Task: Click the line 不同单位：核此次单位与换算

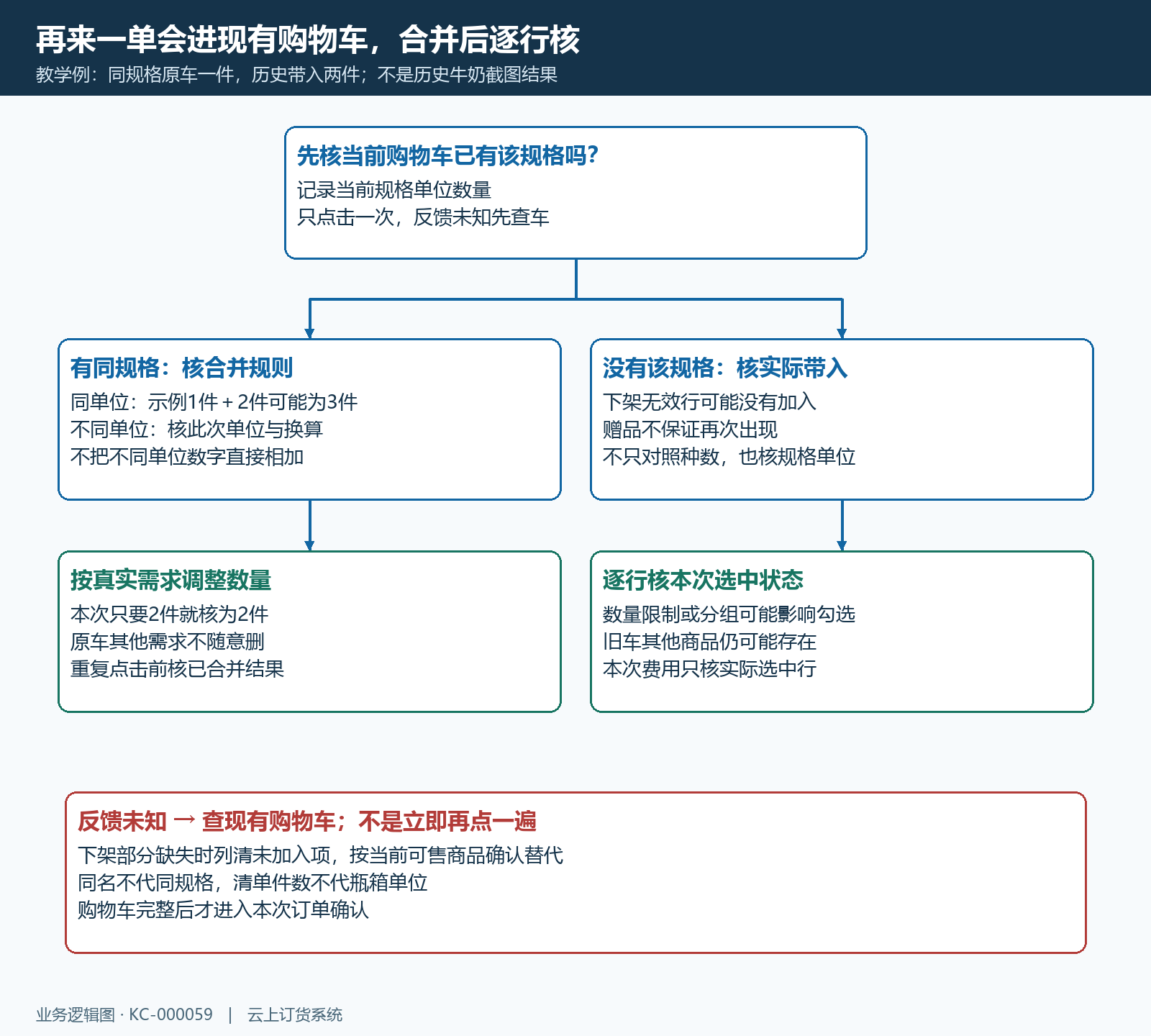Action: coord(197,430)
